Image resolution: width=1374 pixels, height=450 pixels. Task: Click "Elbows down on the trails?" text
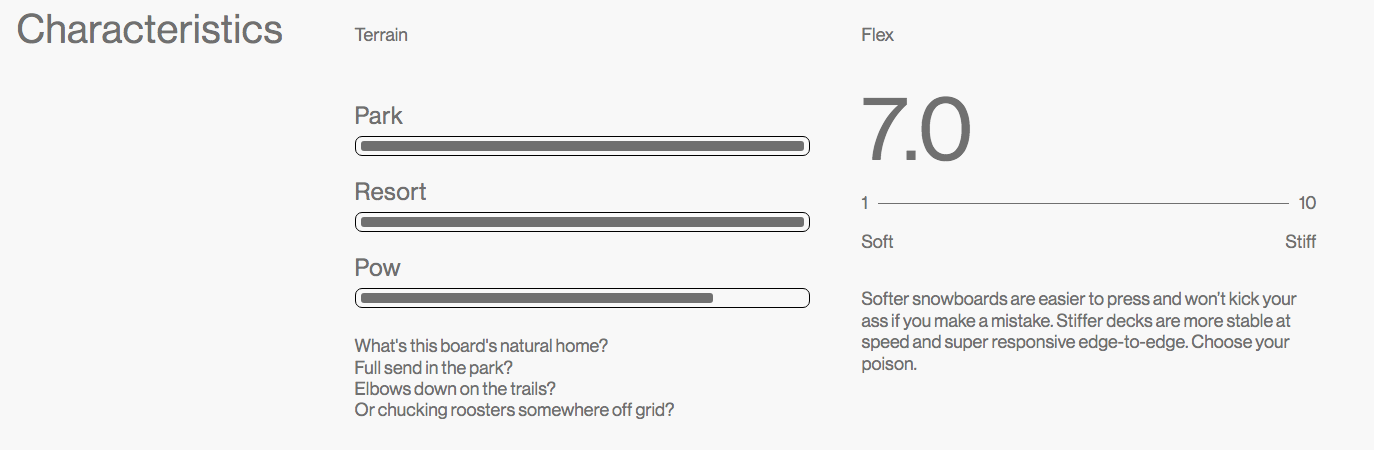(x=455, y=389)
